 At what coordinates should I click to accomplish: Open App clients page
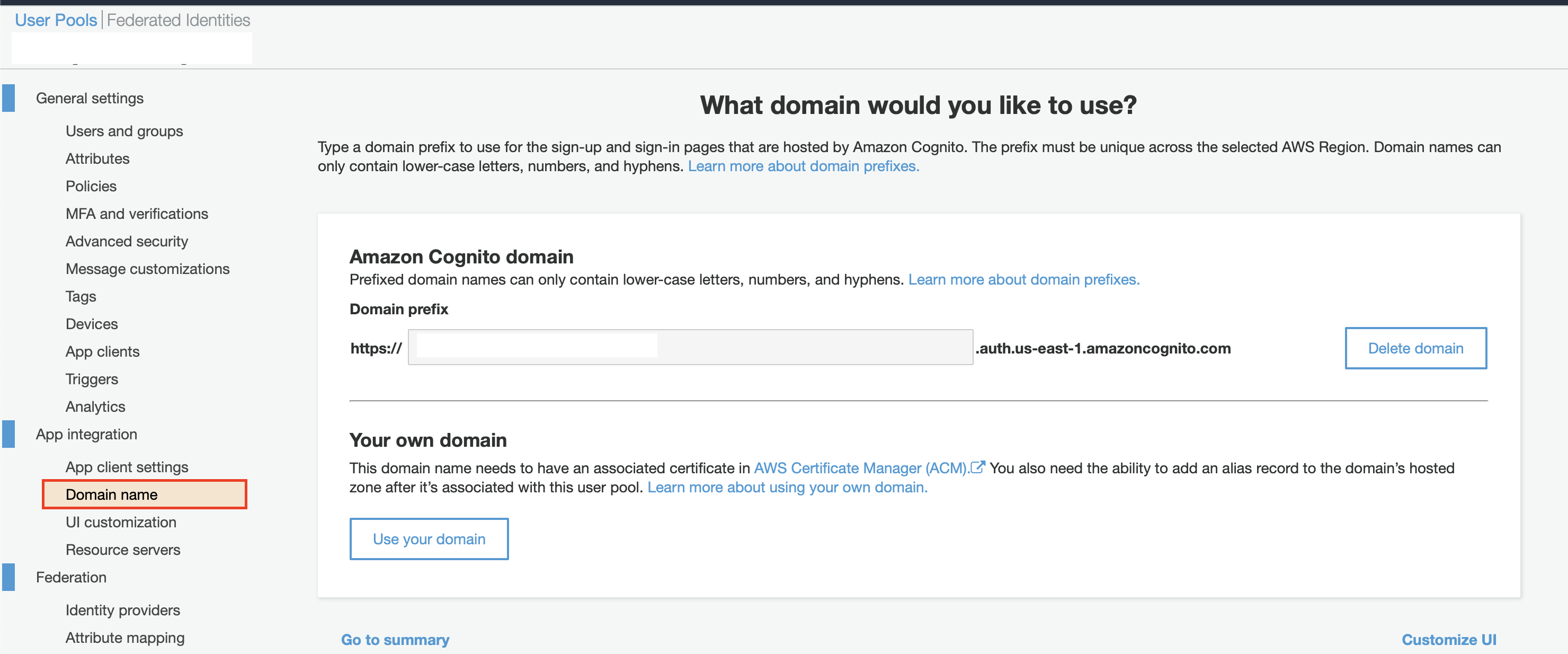[x=102, y=351]
